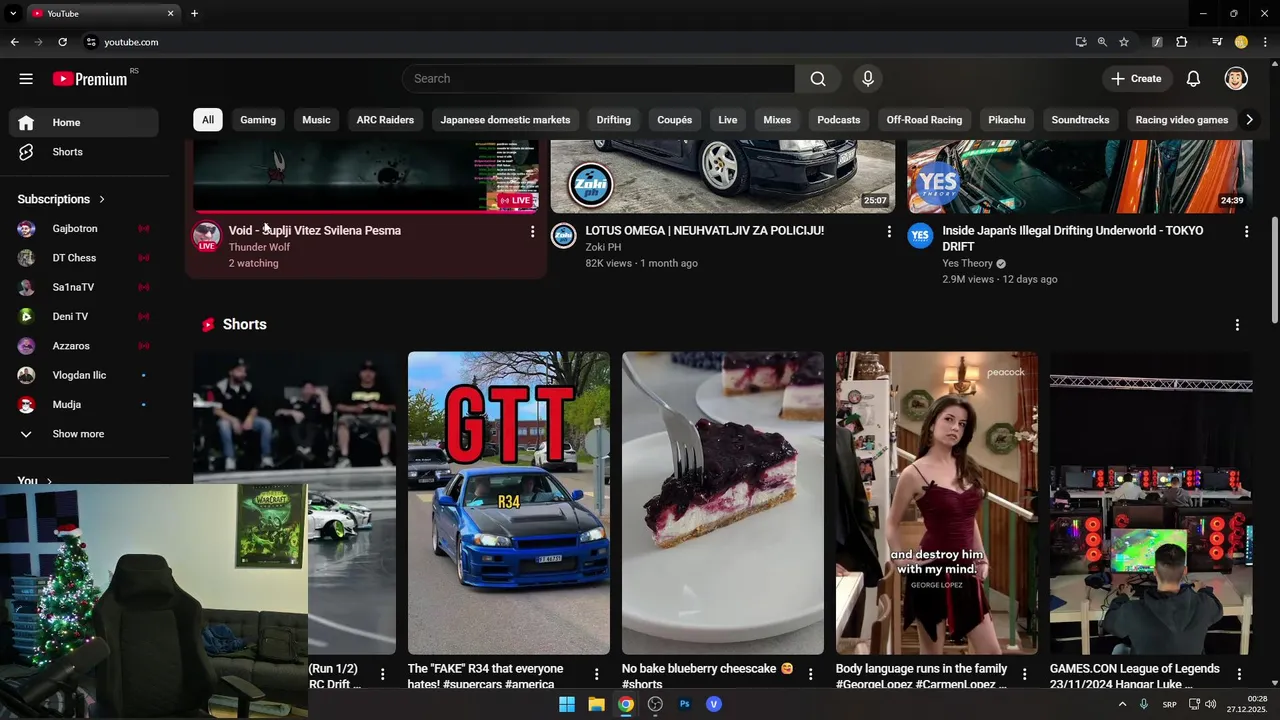This screenshot has width=1280, height=720.
Task: Open Deni TV subscription channel
Action: click(x=84, y=317)
